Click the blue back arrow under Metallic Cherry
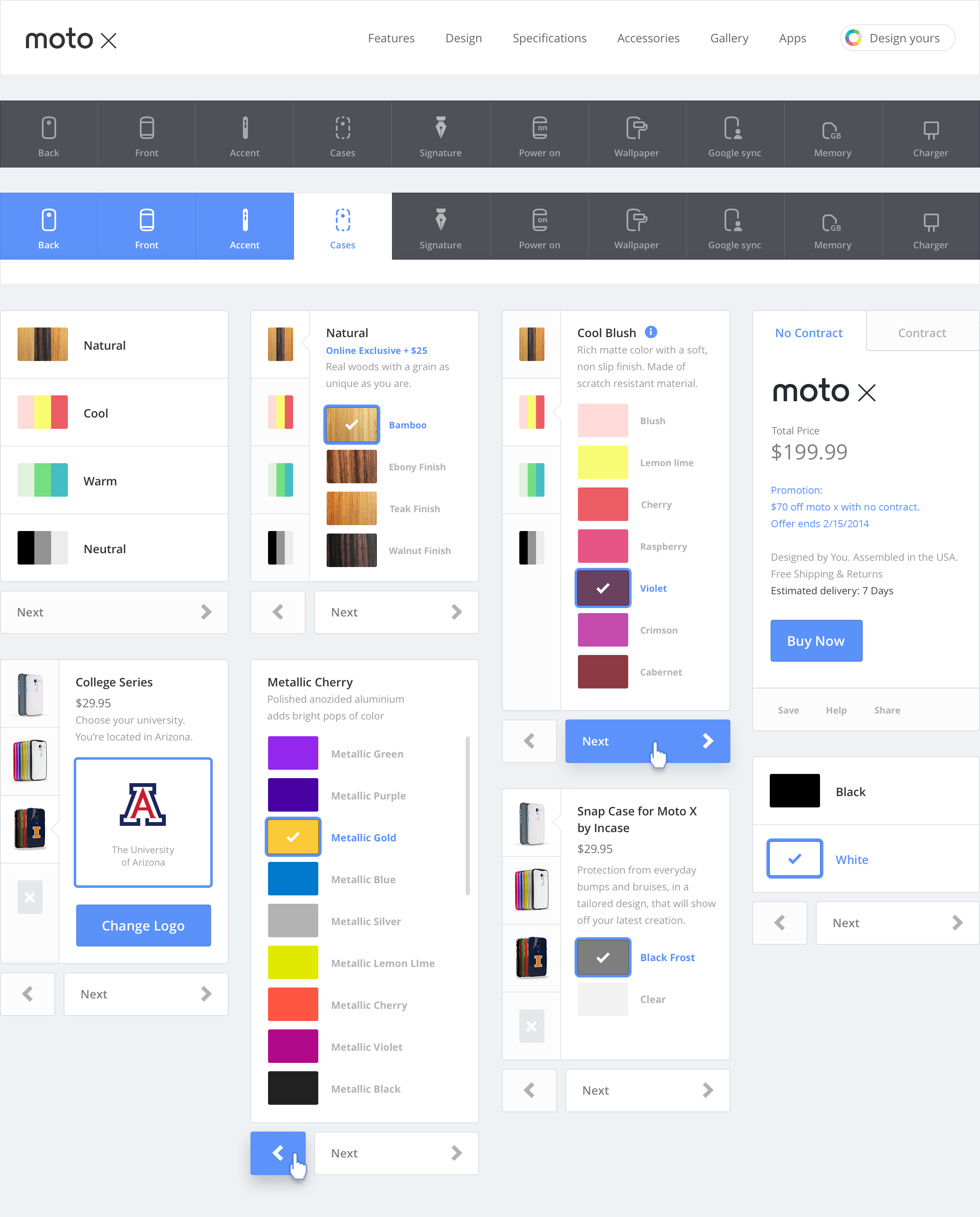The image size is (980, 1217). point(279,1153)
